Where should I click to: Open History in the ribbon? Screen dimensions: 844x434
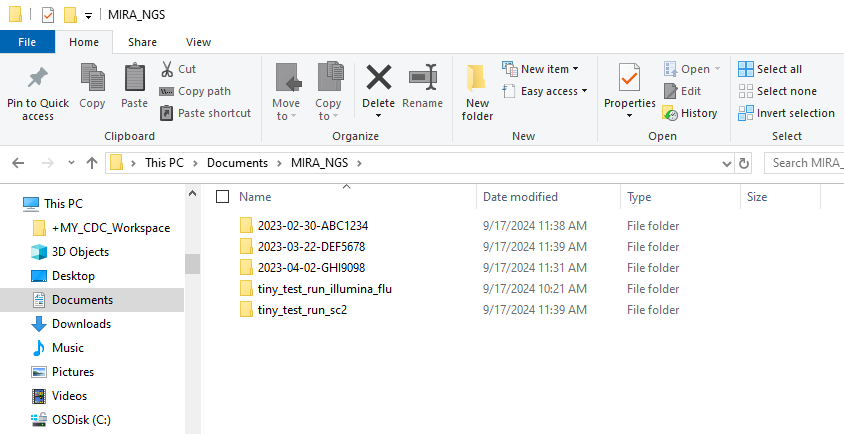tap(690, 113)
